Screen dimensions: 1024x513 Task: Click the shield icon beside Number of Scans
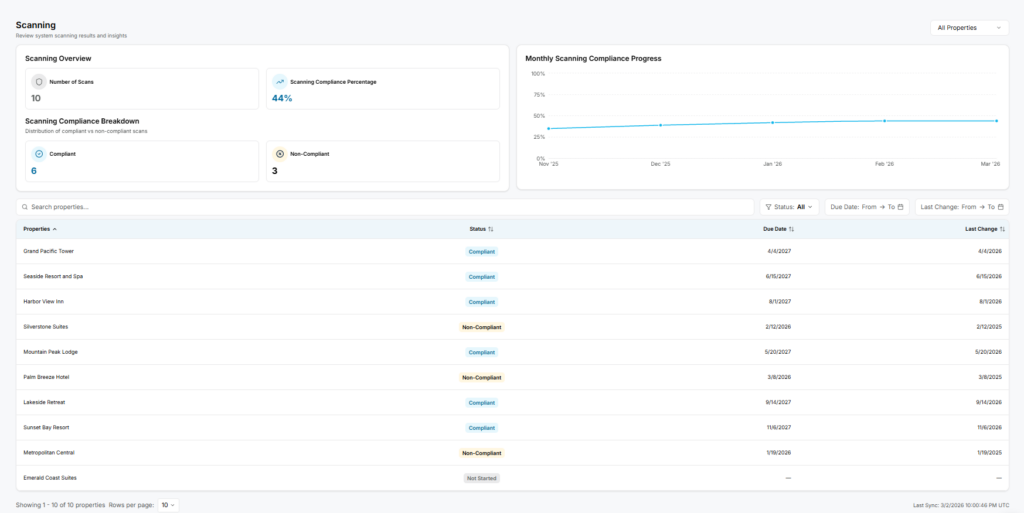pyautogui.click(x=39, y=82)
